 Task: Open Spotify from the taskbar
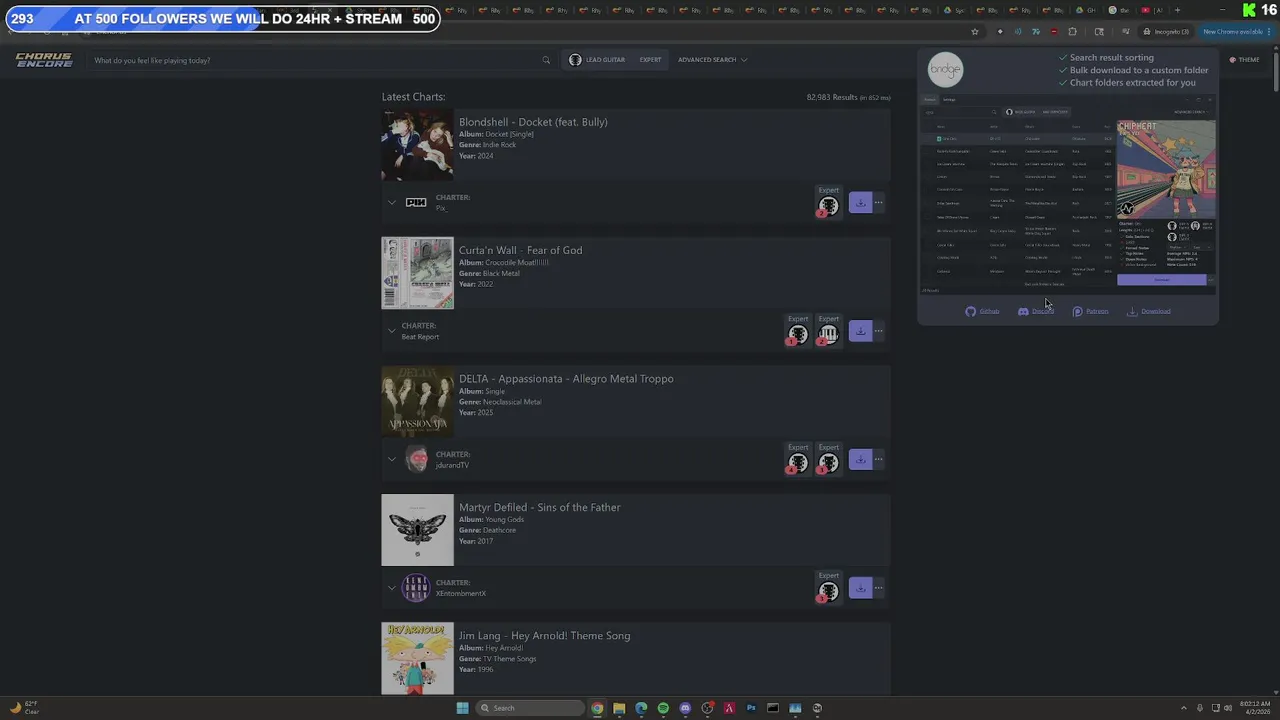coord(663,708)
